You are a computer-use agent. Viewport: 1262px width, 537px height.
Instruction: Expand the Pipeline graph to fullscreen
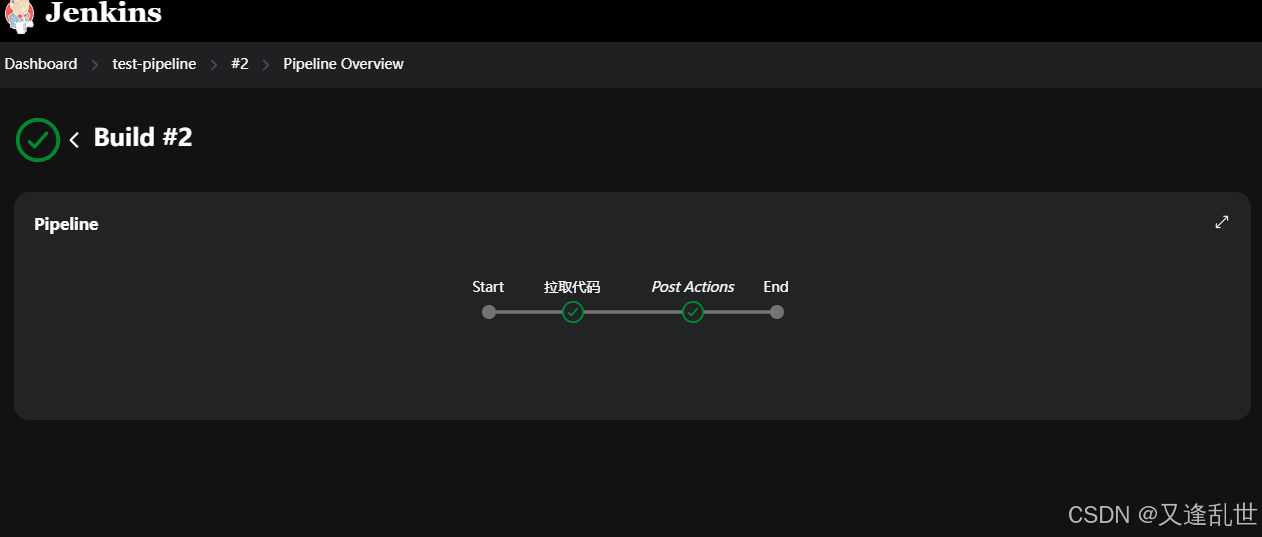(1221, 222)
